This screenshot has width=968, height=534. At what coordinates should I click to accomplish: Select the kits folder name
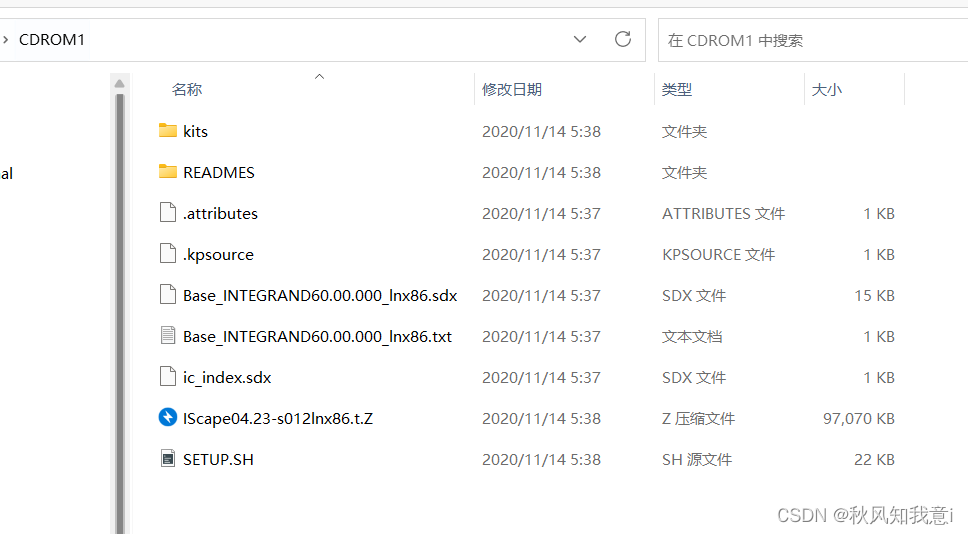tap(195, 131)
